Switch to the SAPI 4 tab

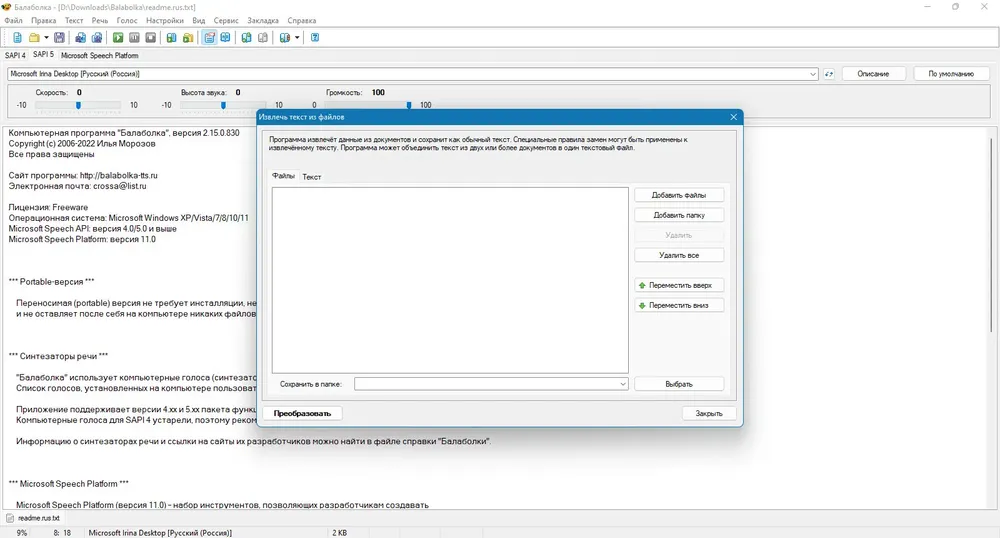click(15, 55)
